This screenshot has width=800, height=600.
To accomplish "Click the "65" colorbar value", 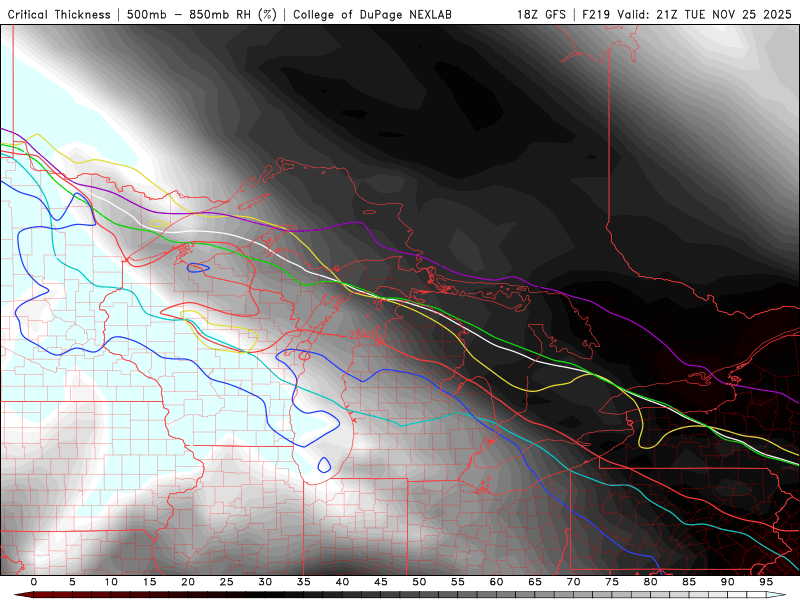I will 535,582.
